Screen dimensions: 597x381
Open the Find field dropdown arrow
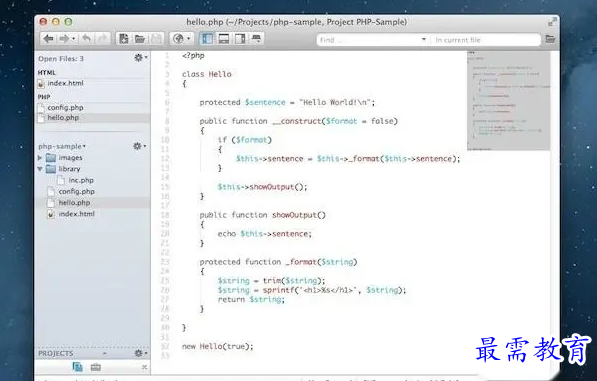(423, 40)
